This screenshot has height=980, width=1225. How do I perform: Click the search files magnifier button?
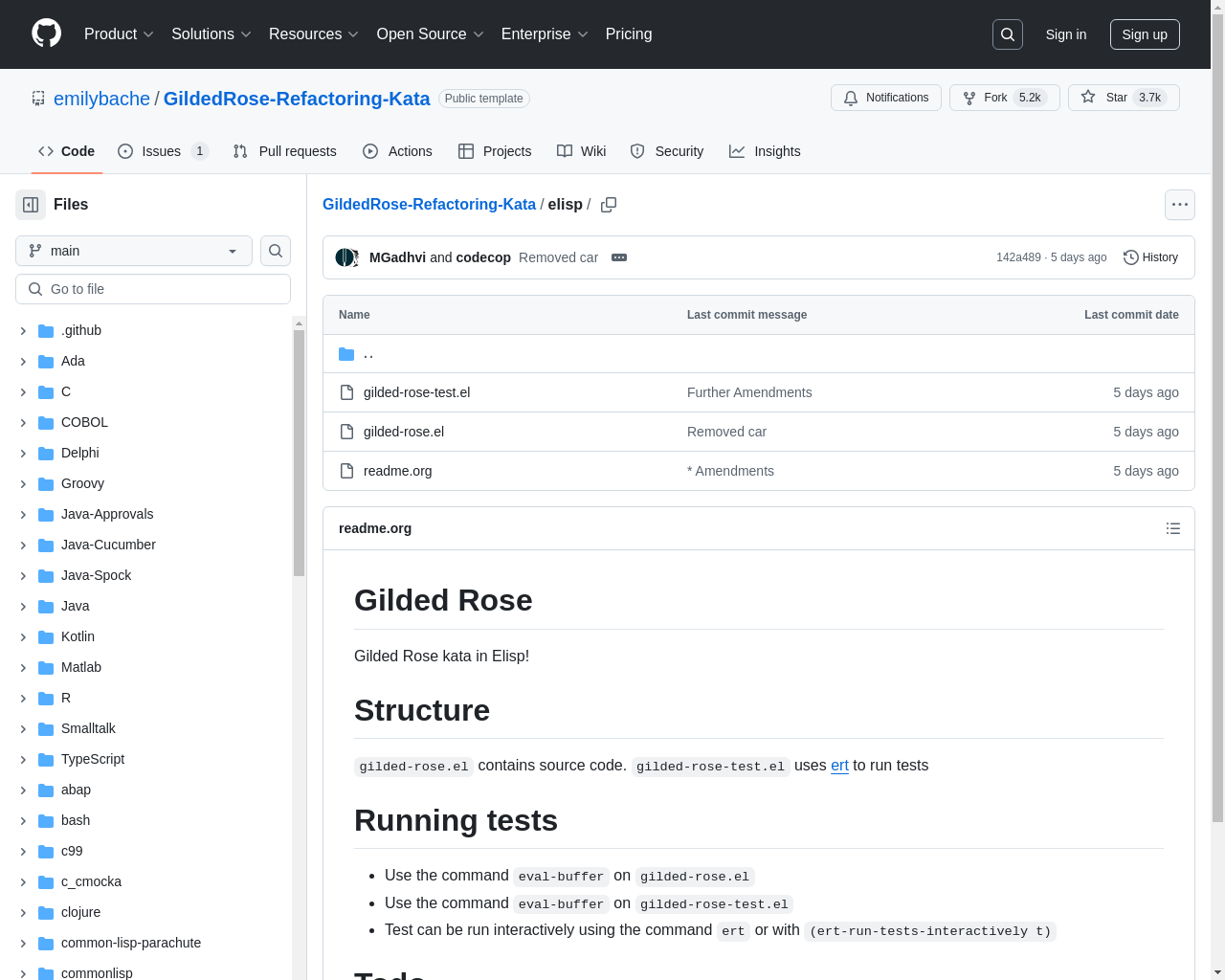click(276, 251)
